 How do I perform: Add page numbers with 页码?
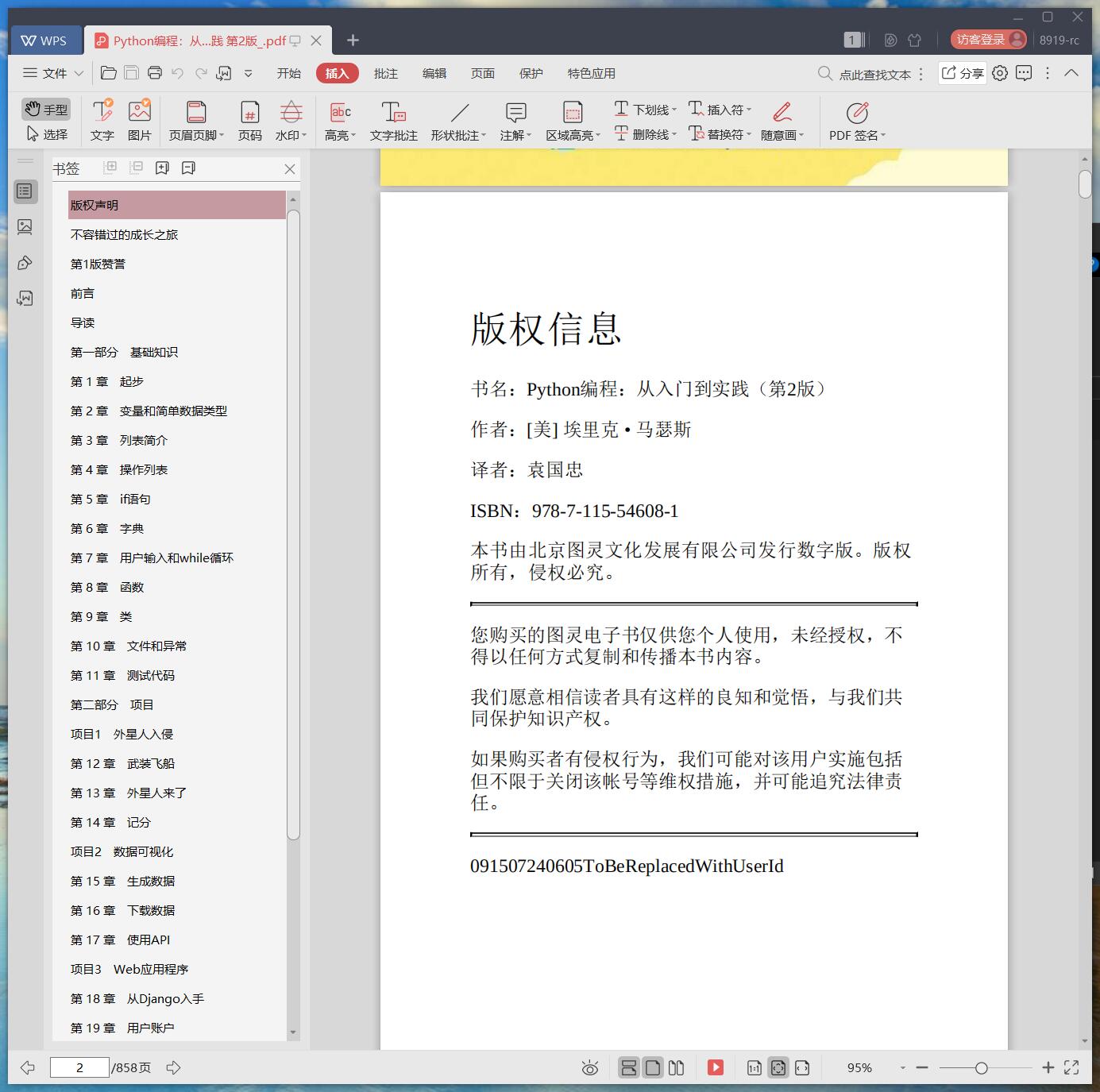250,121
